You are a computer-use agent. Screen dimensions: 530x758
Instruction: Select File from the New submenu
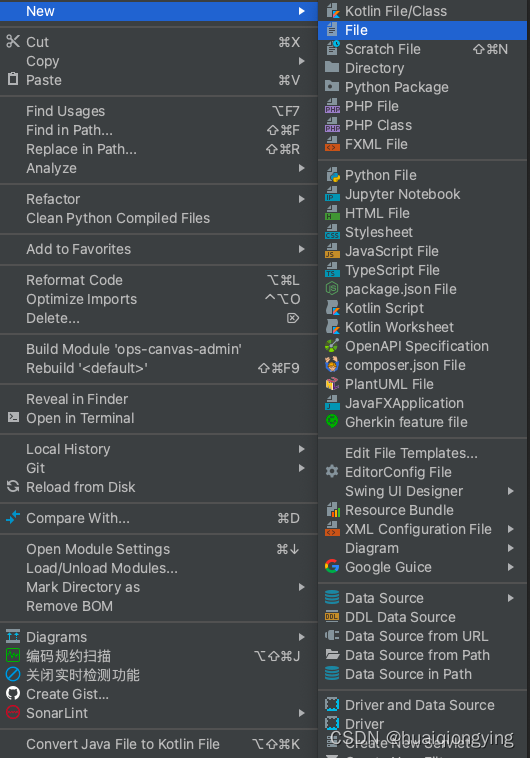(x=423, y=30)
